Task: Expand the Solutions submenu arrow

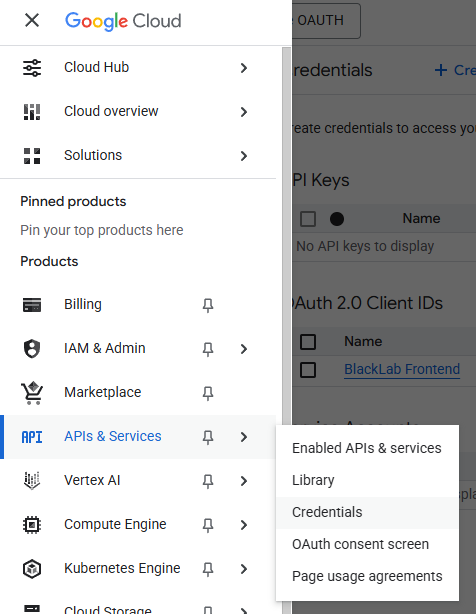Action: click(244, 156)
